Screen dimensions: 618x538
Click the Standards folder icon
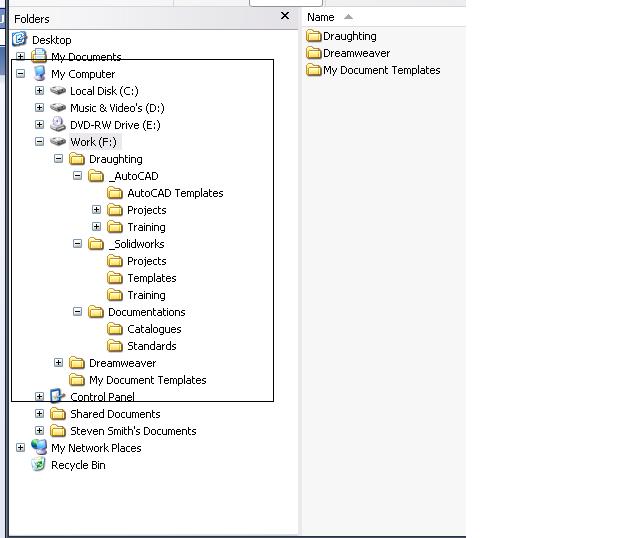(x=115, y=346)
